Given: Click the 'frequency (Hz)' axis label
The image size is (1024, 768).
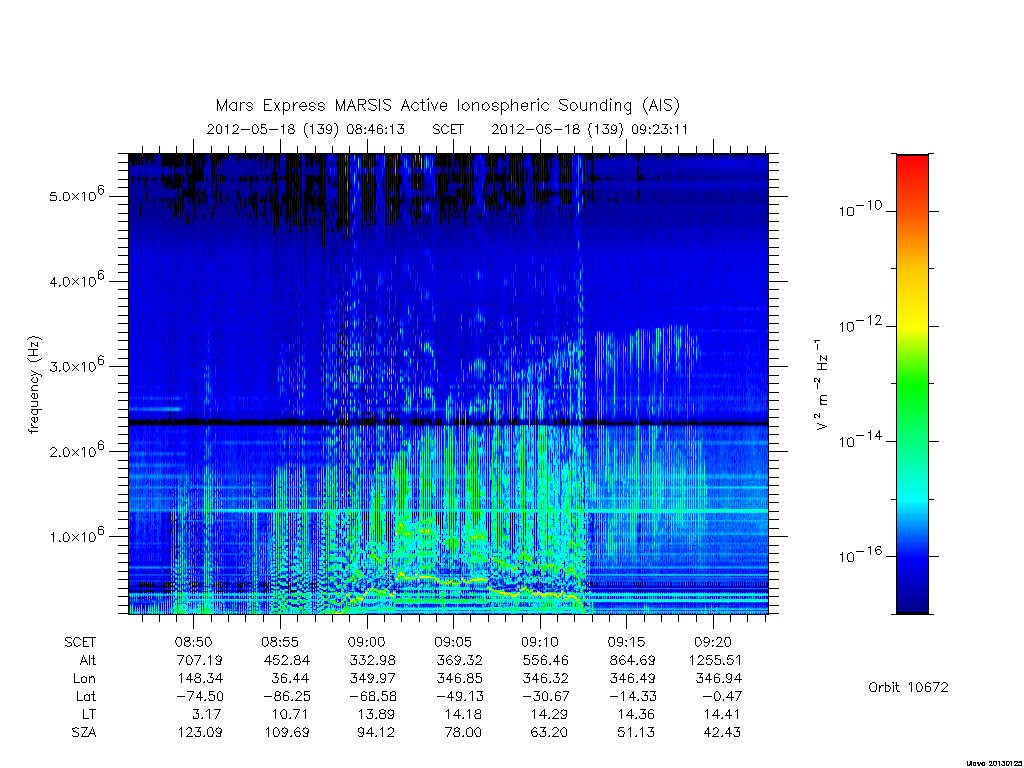Looking at the screenshot, I should pos(34,385).
